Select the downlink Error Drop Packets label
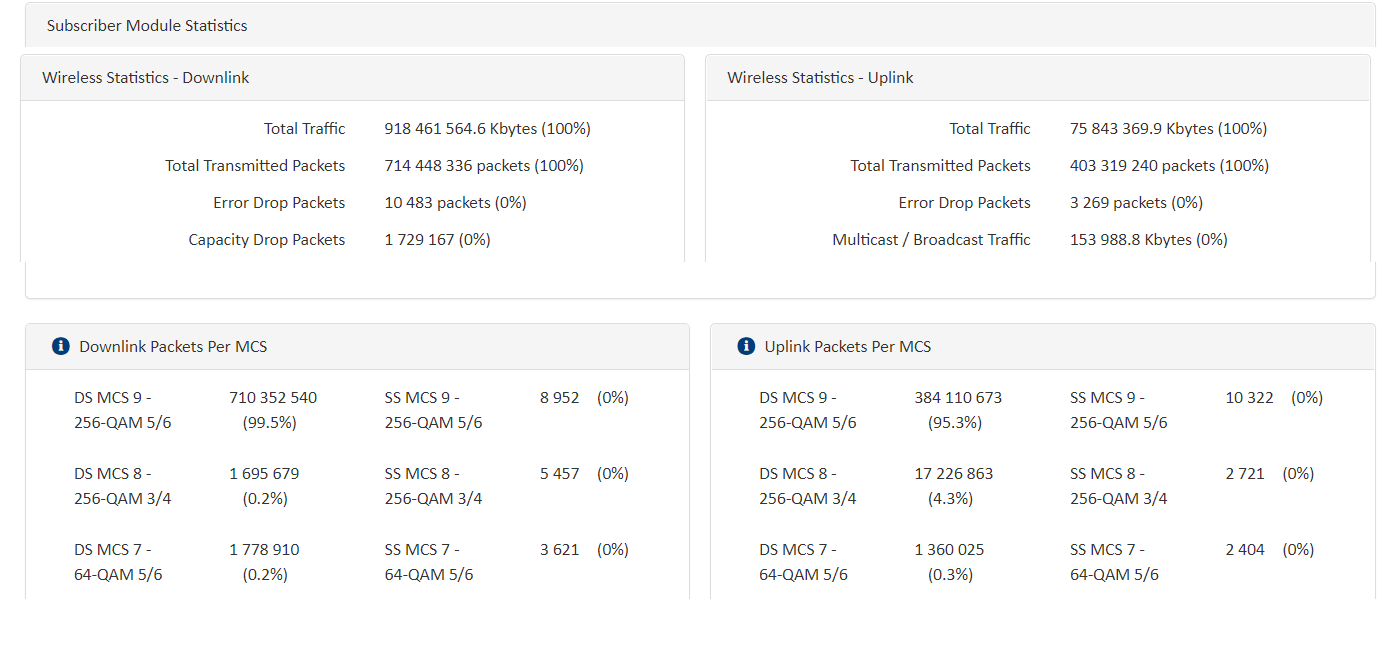1381x652 pixels. [x=279, y=203]
